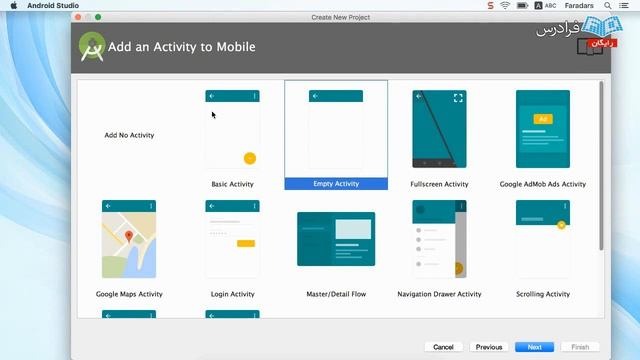
Task: Select the Navigation Drawer Activity thumbnail
Action: 439,239
